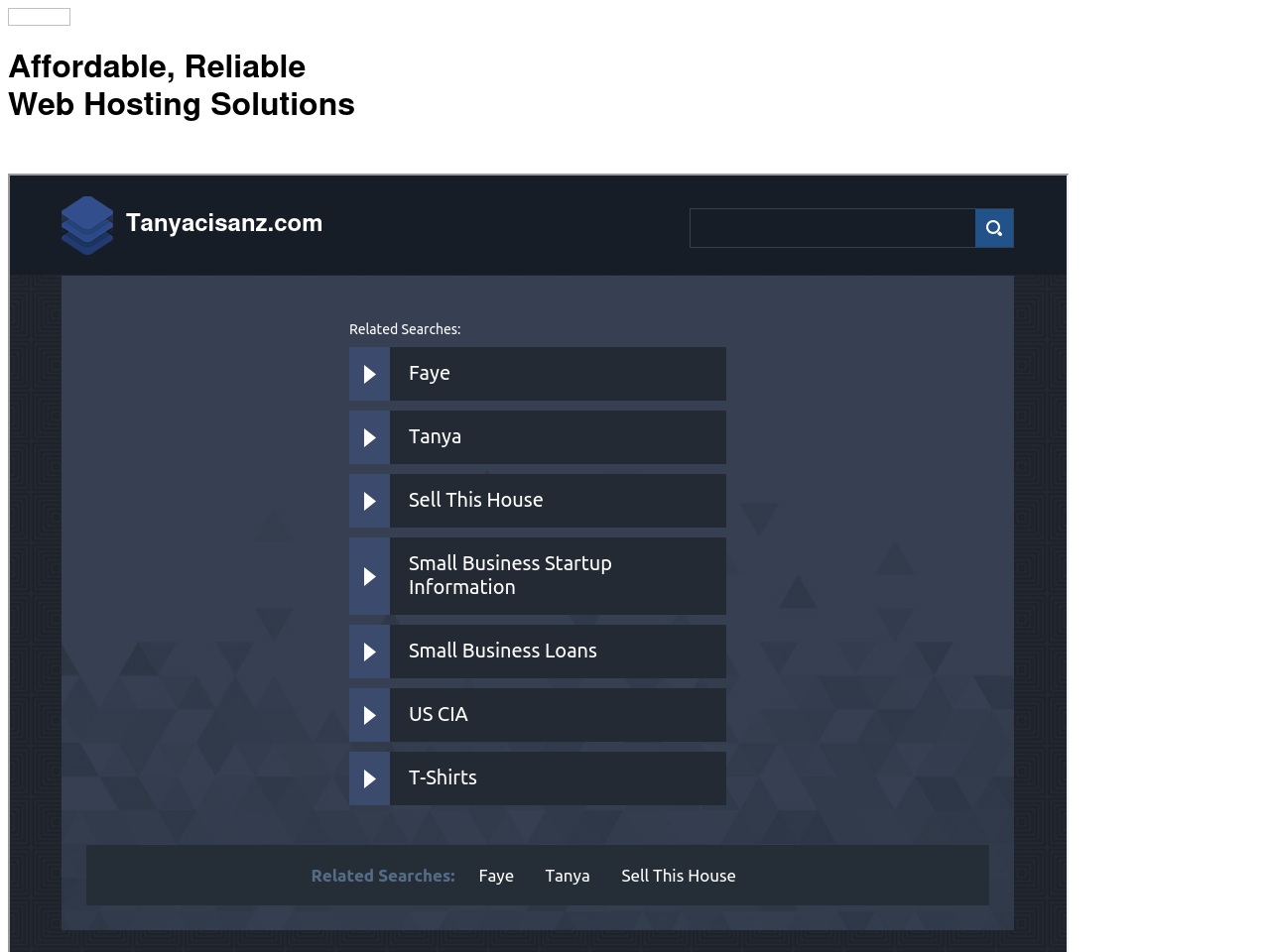Viewport: 1270px width, 952px height.
Task: Click the Affordable, Reliable Web Hosting Solutions heading
Action: click(x=182, y=85)
